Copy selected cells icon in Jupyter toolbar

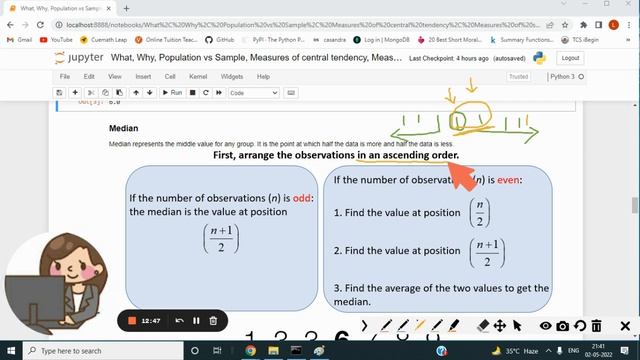click(105, 93)
